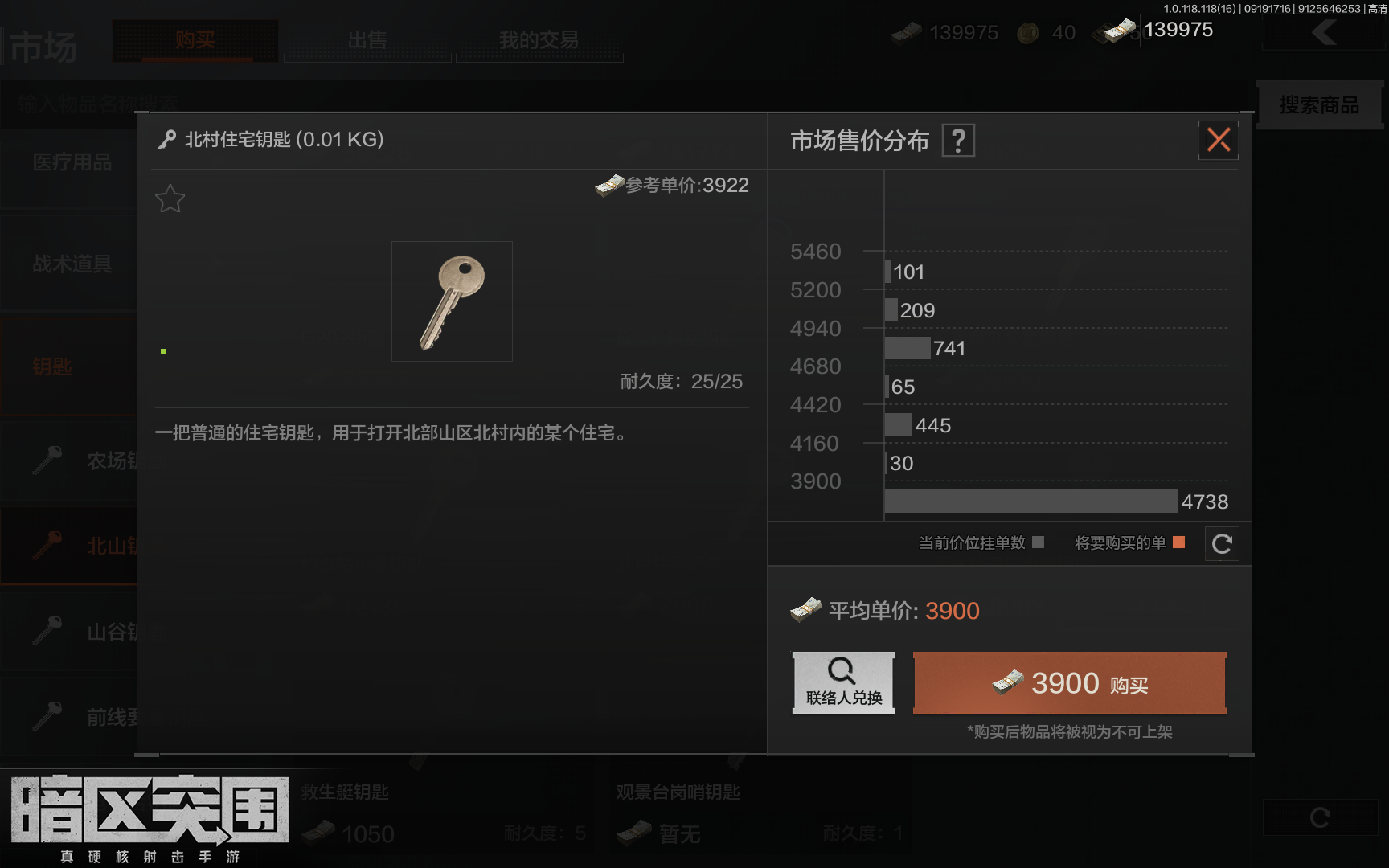Click the refresh icon at bottom right

point(1320,817)
